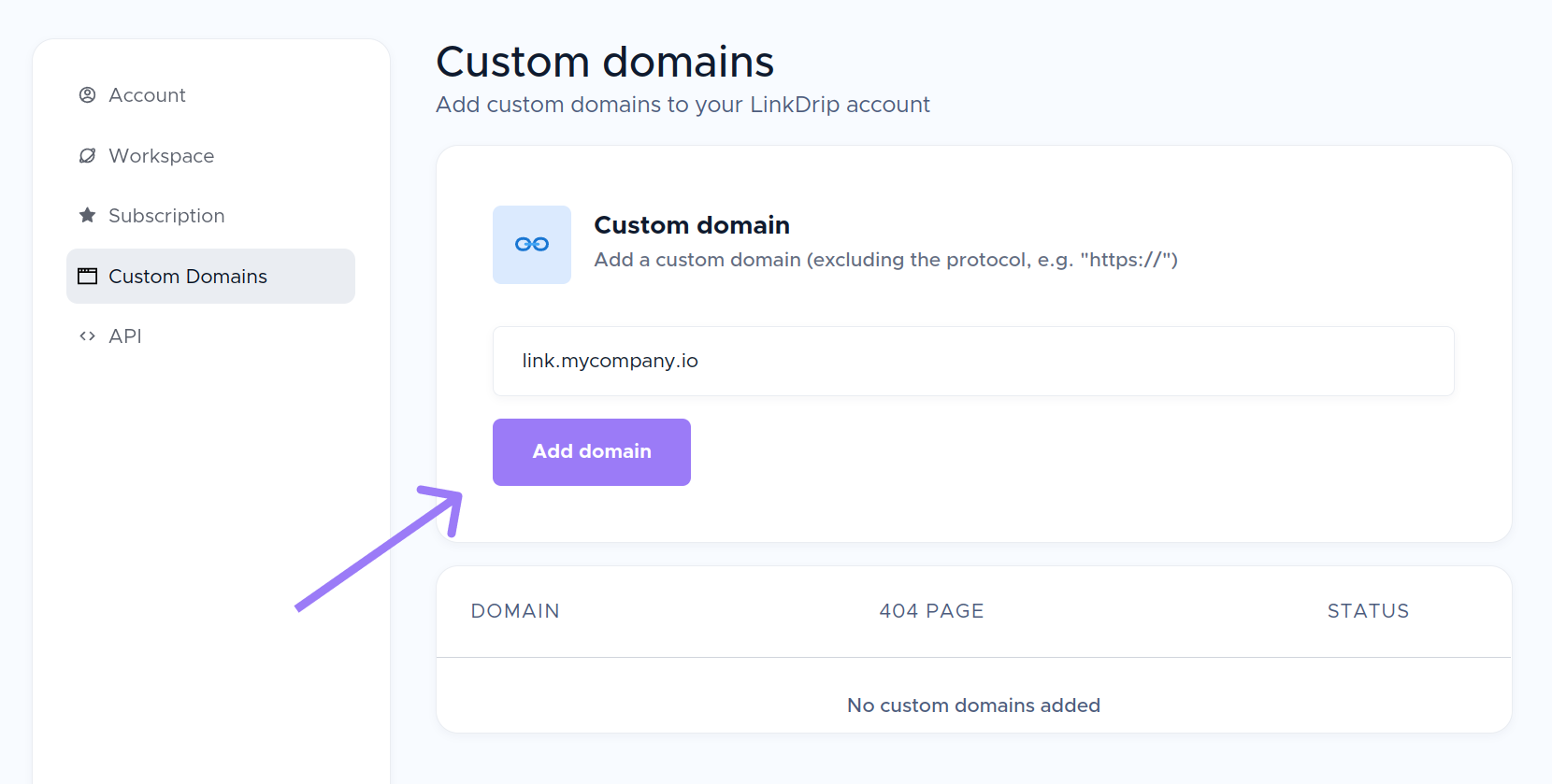The height and width of the screenshot is (784, 1552).
Task: Click the STATUS column header
Action: tap(1368, 610)
